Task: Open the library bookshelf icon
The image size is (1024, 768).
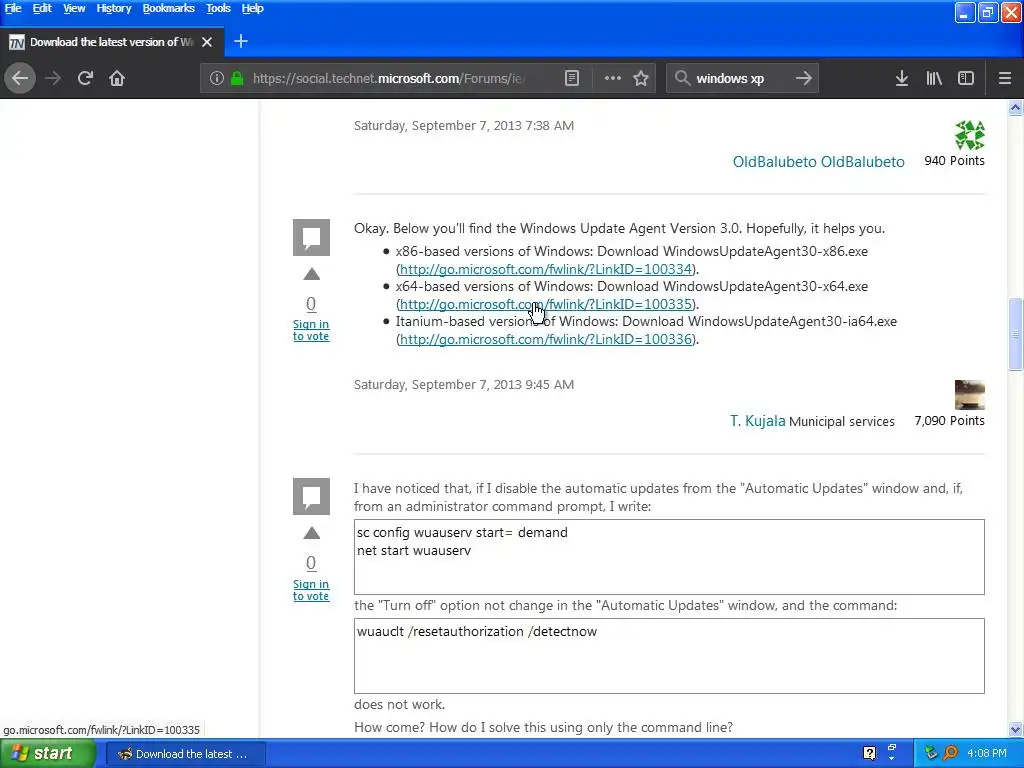Action: [934, 78]
